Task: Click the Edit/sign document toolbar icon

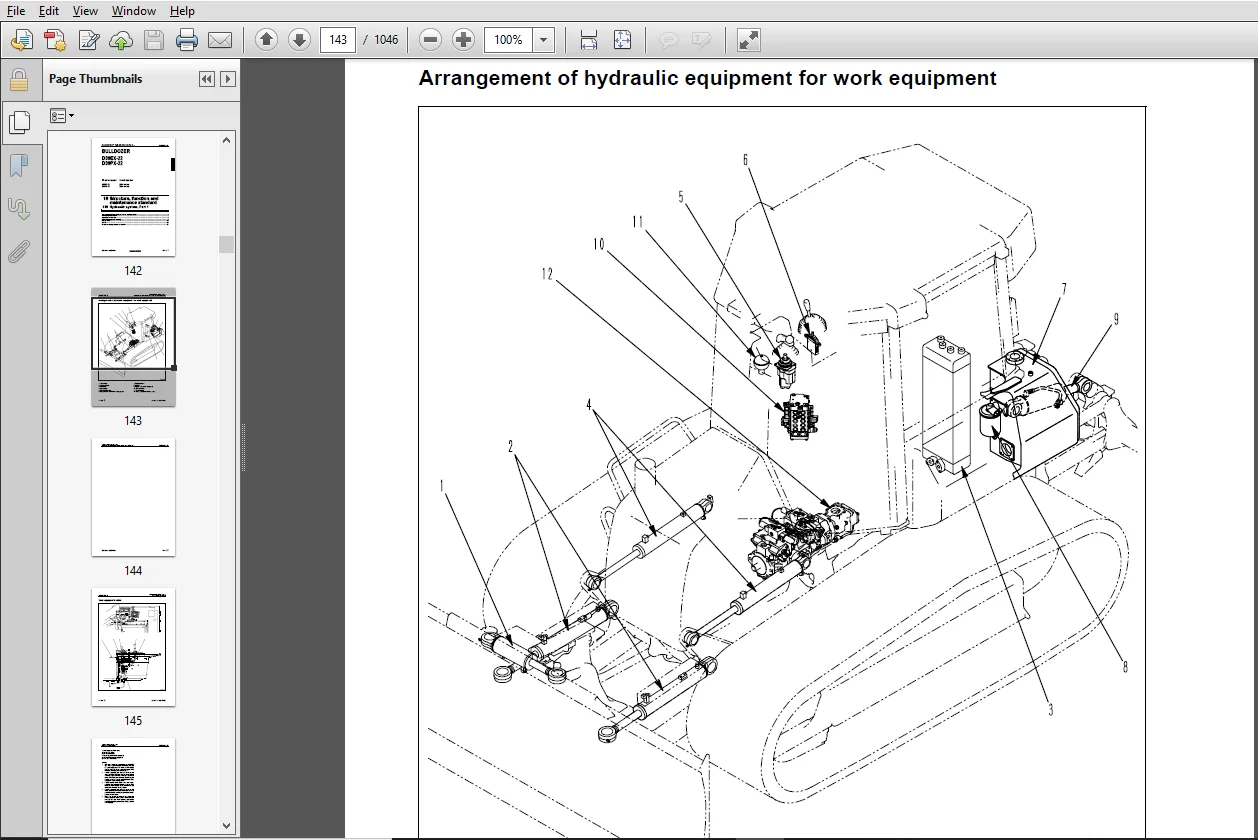Action: [88, 40]
